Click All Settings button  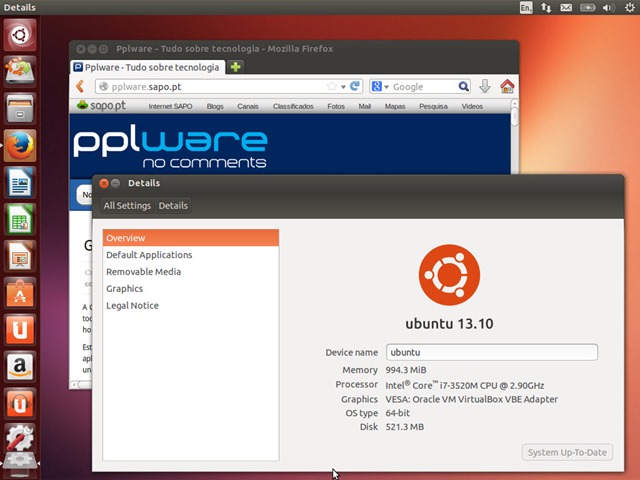(127, 205)
